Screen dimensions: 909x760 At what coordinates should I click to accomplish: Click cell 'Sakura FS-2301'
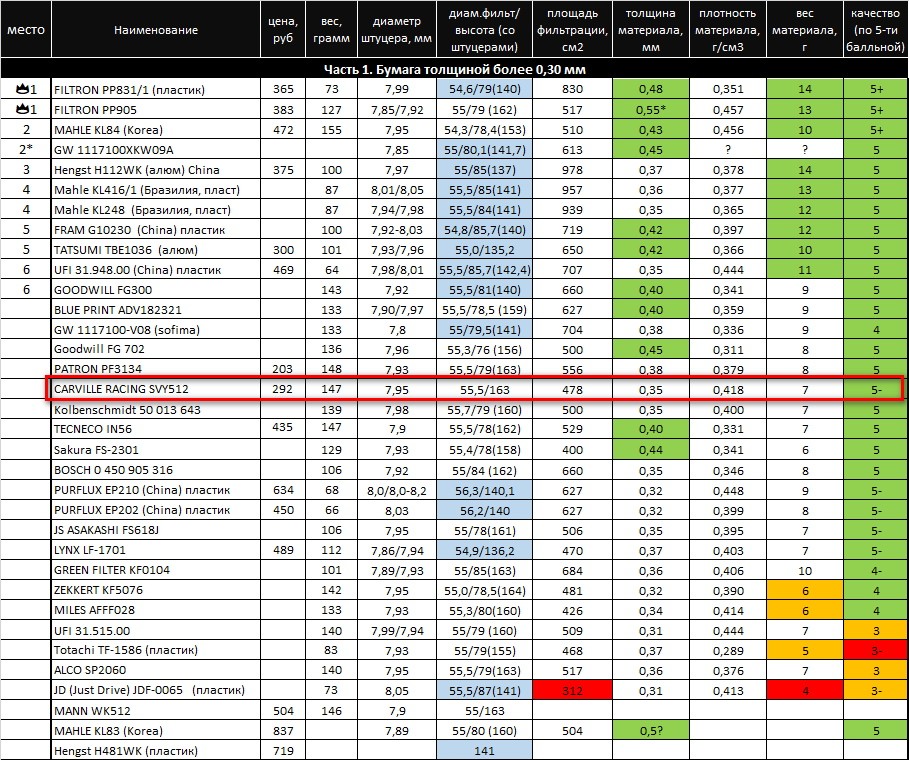coord(156,450)
